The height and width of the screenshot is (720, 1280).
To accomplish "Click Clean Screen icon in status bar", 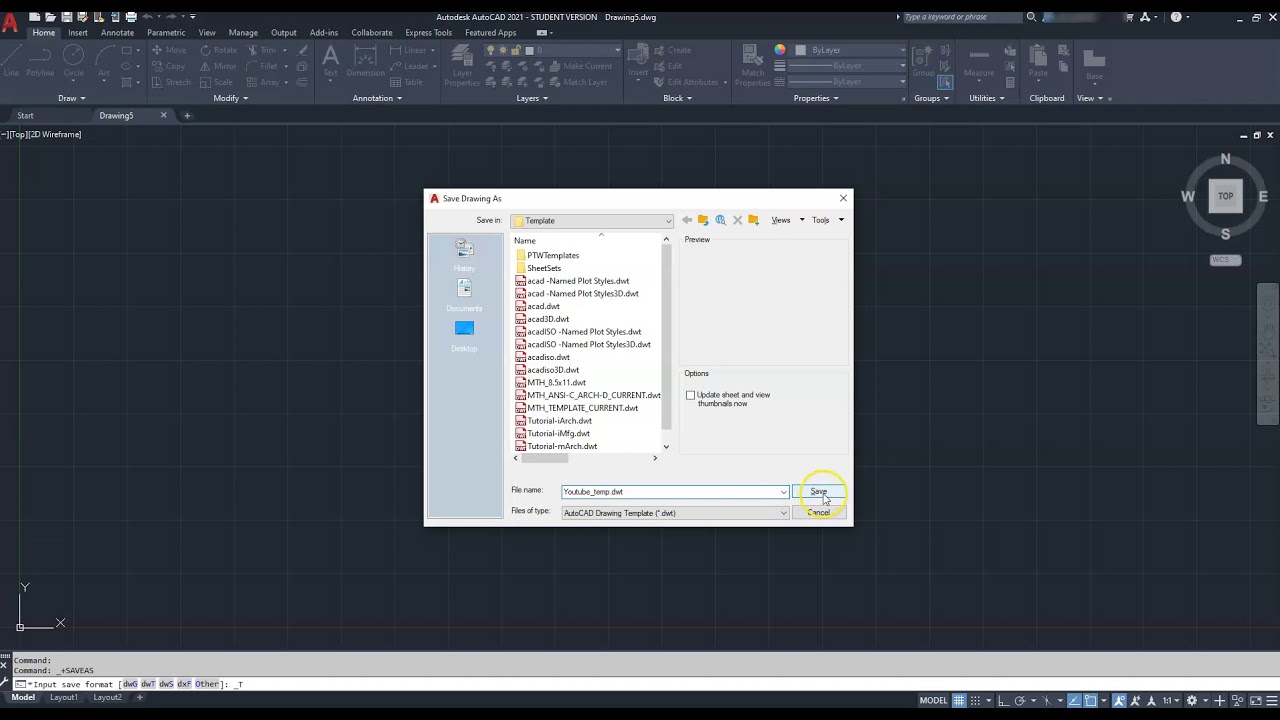I will (x=1255, y=700).
